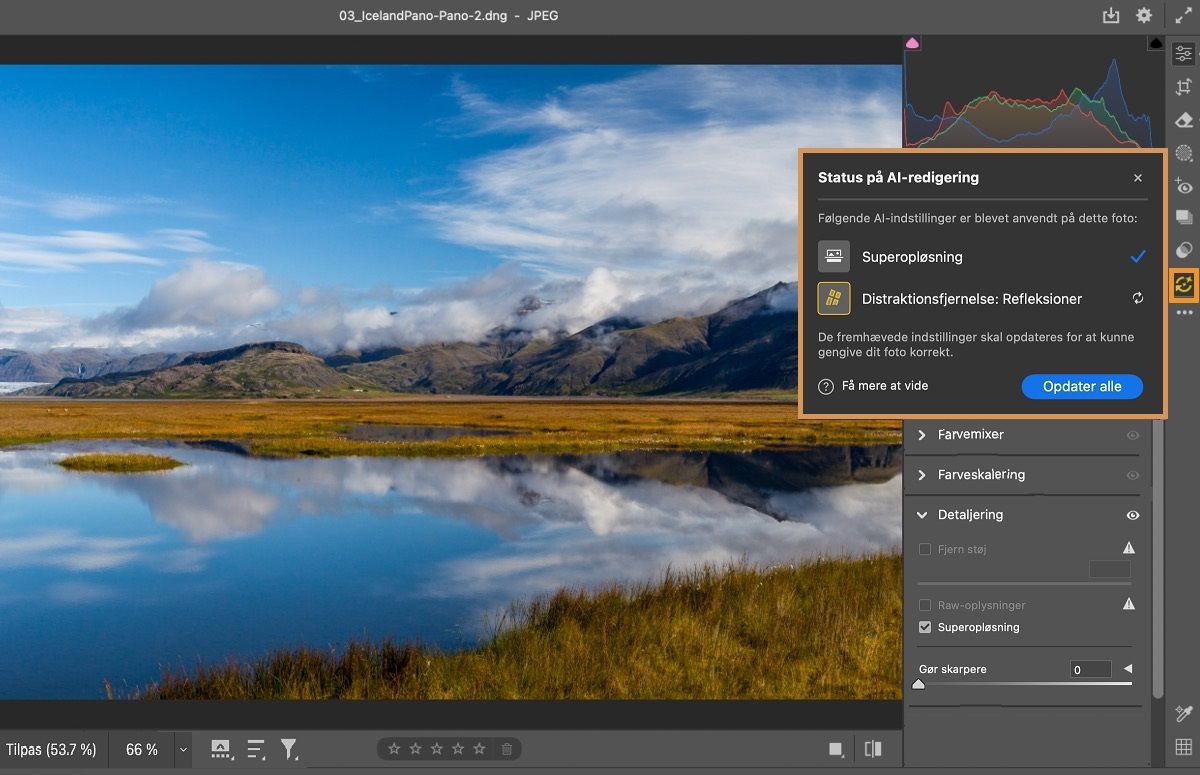Screen dimensions: 1200x775
Task: Click the question mark help icon
Action: 826,386
